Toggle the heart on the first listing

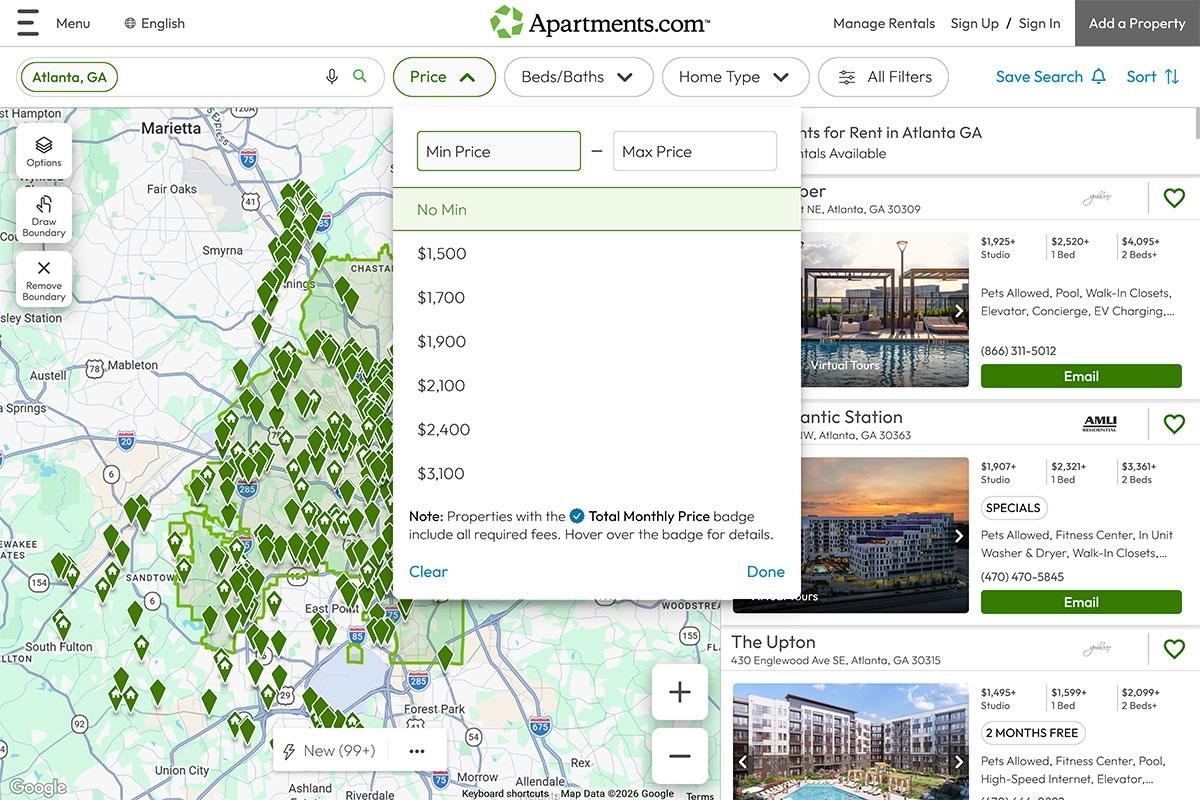coord(1174,197)
